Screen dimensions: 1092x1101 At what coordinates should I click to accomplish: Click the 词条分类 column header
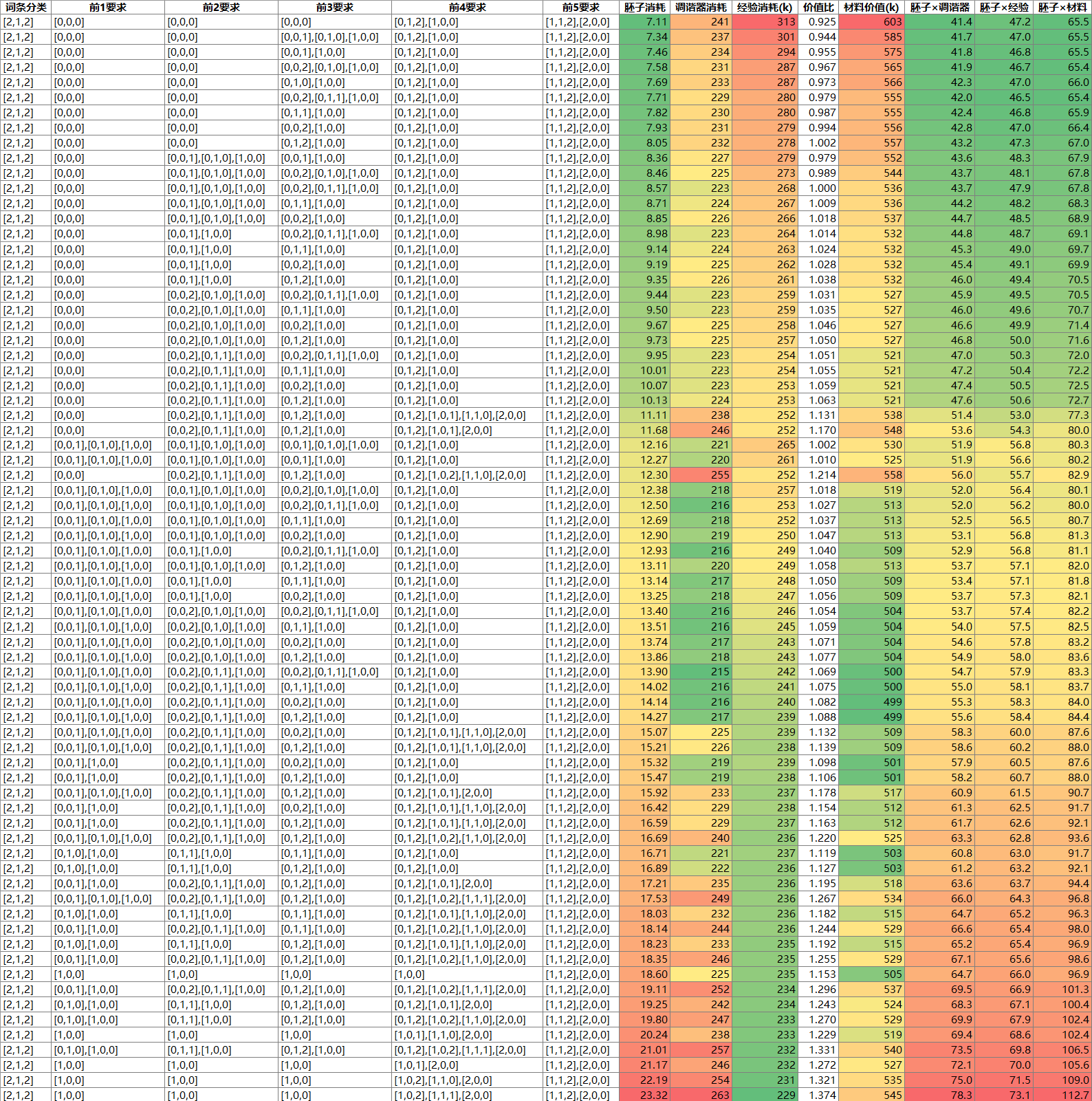[26, 7]
